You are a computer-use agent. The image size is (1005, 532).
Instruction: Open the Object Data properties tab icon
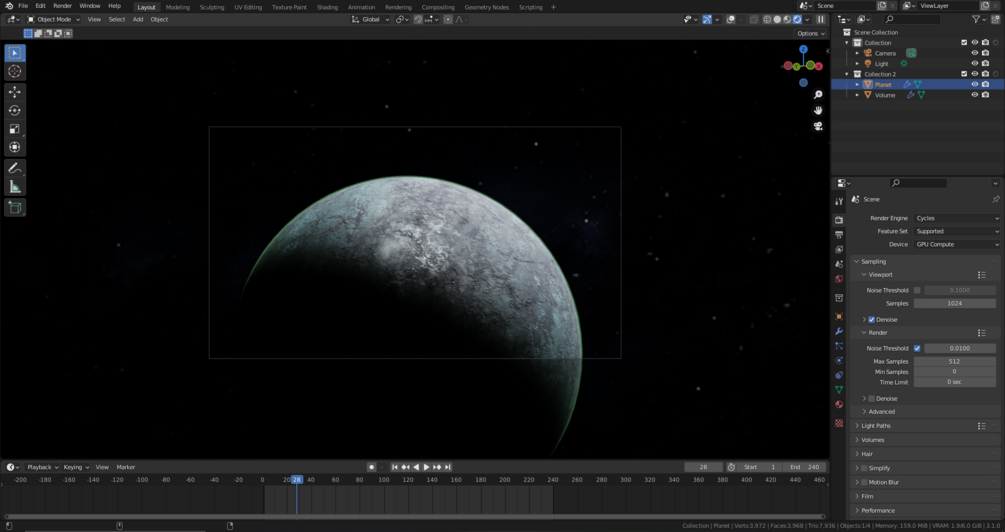tap(839, 390)
